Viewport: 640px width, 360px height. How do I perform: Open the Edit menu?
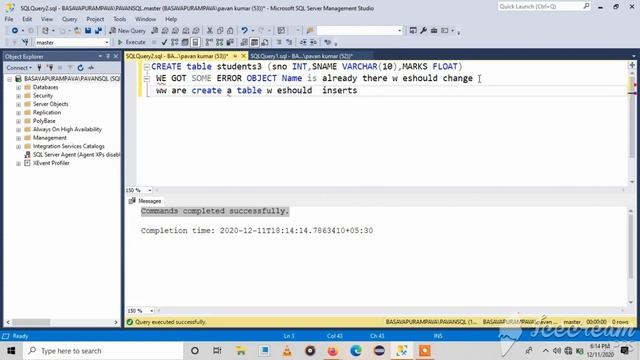tap(27, 19)
